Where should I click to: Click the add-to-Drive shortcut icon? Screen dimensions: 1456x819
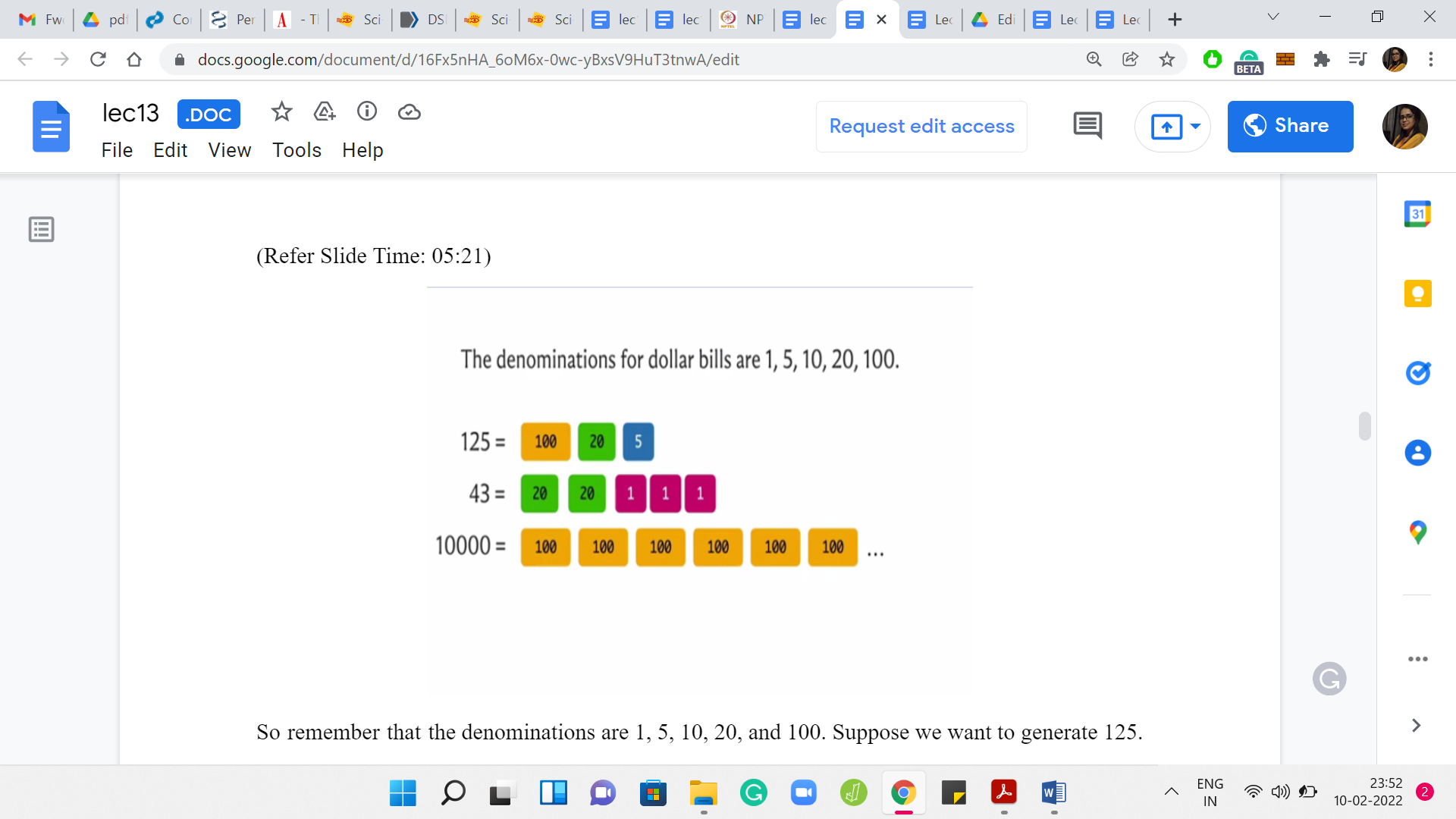click(x=325, y=112)
